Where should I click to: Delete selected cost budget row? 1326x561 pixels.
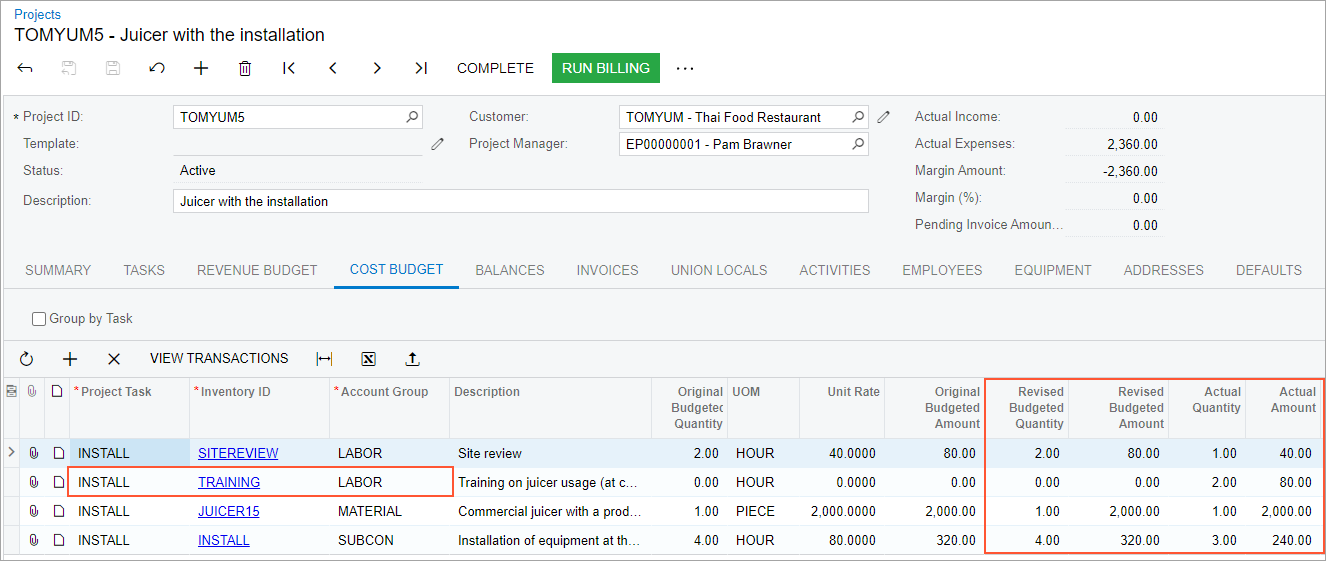click(114, 359)
